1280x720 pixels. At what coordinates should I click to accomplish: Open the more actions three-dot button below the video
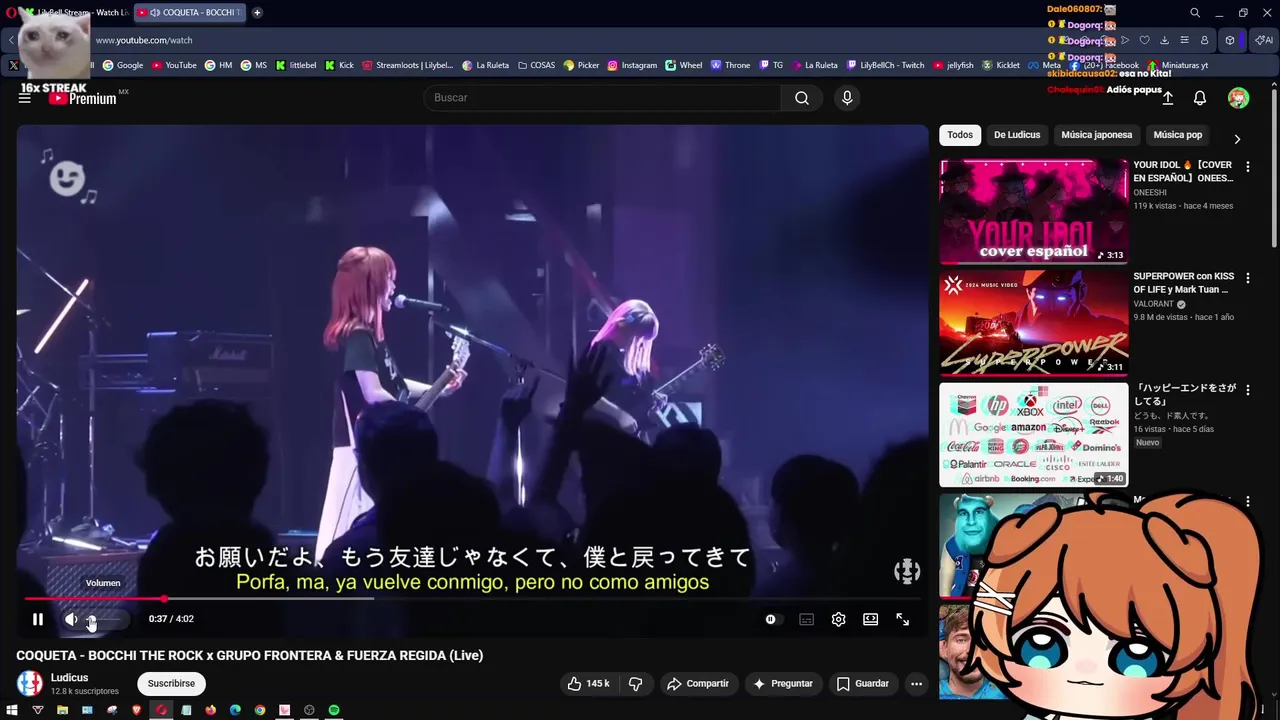point(916,684)
